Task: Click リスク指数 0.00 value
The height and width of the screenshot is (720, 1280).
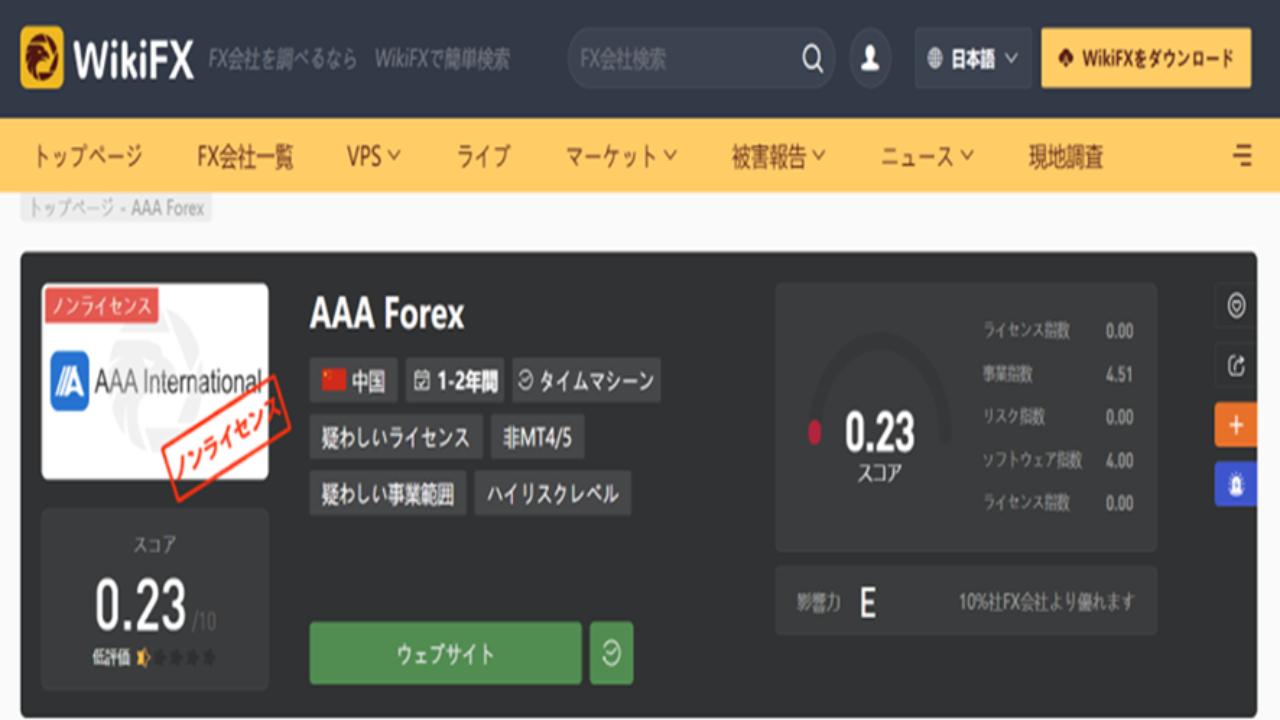Action: [1119, 417]
